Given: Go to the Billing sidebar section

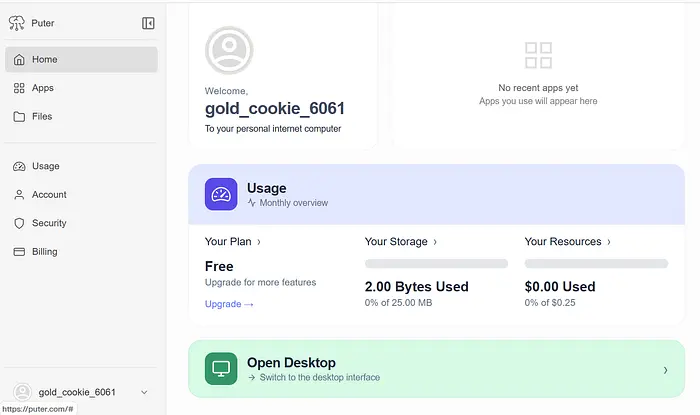Looking at the screenshot, I should pyautogui.click(x=81, y=252).
